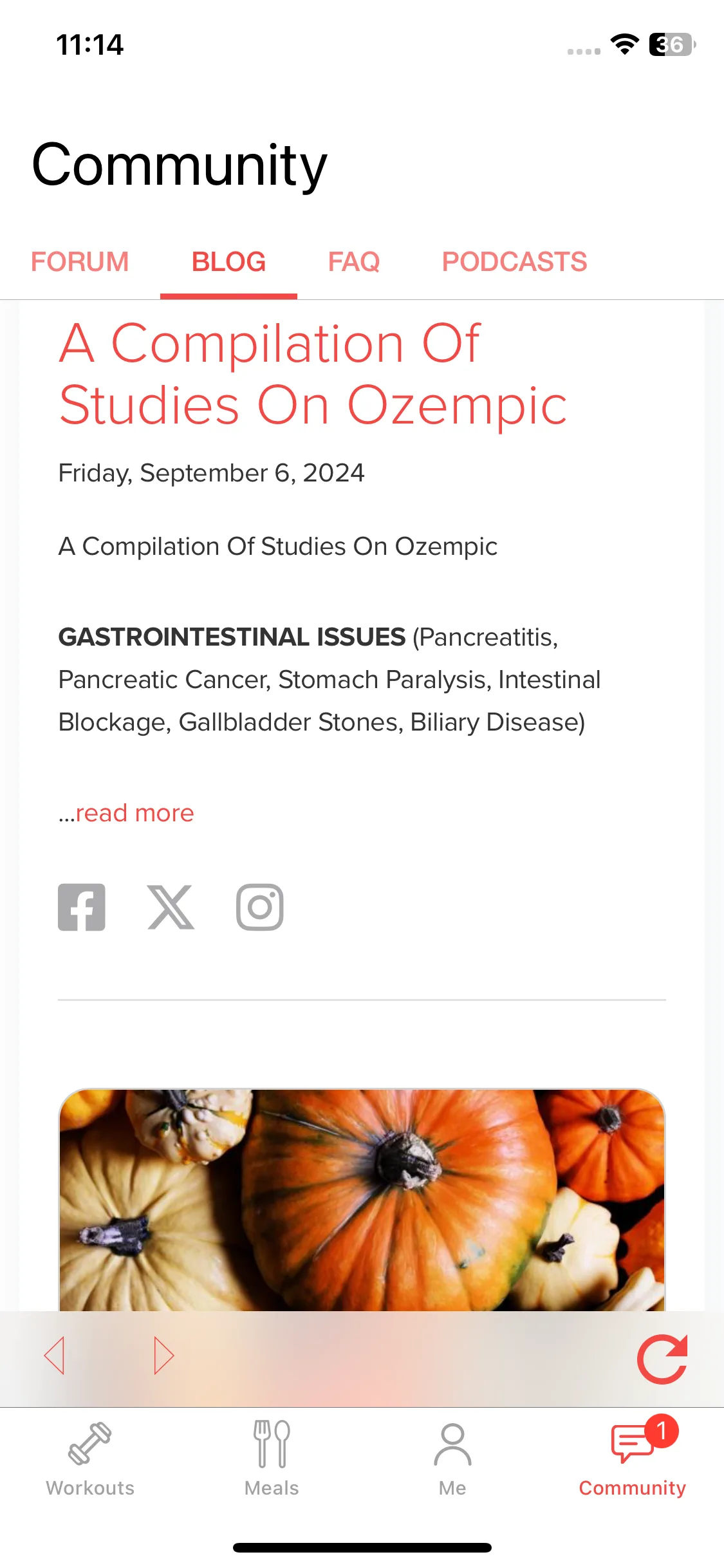
Task: Open the Workouts tab
Action: click(x=90, y=1460)
